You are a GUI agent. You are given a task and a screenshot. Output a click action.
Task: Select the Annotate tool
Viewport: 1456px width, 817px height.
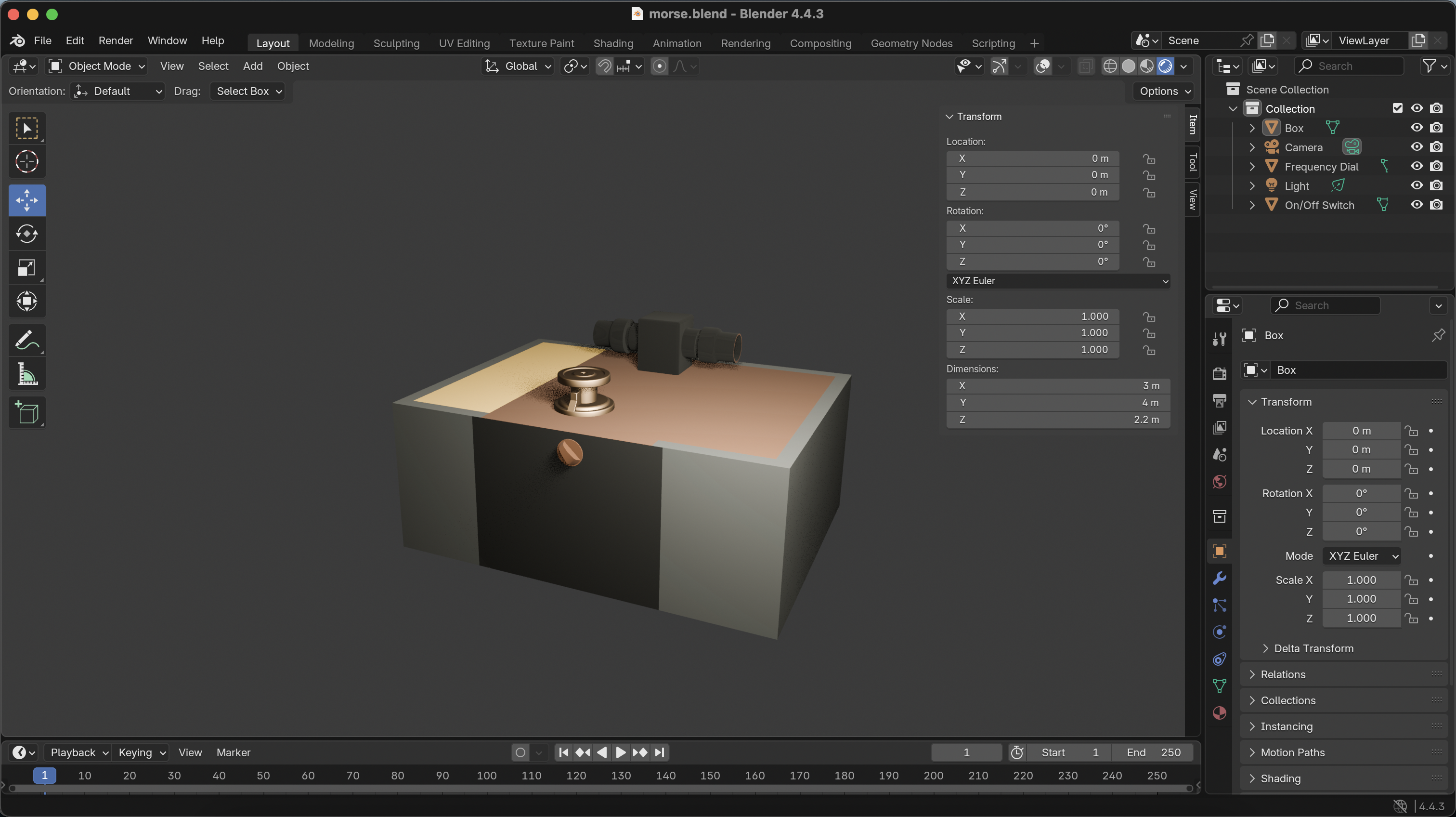[27, 340]
